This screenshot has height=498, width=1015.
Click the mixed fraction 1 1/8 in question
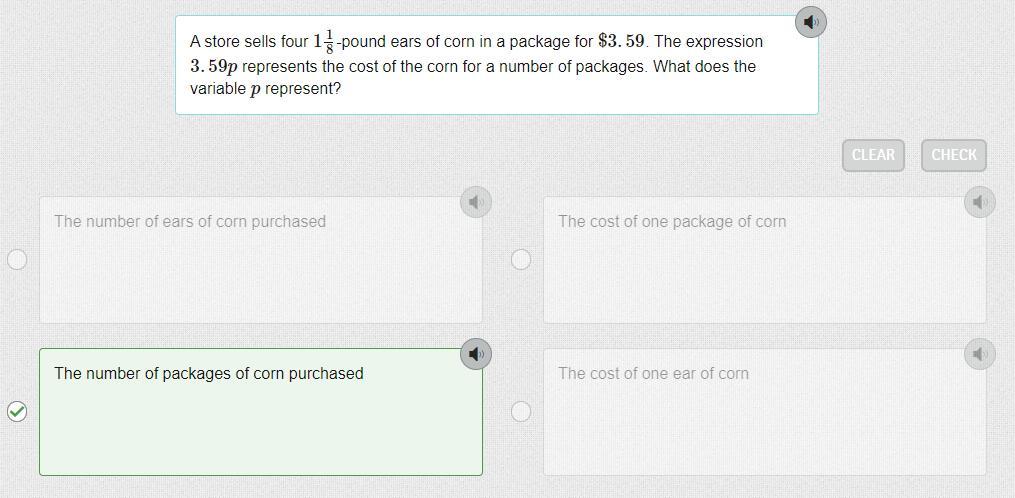pos(324,42)
